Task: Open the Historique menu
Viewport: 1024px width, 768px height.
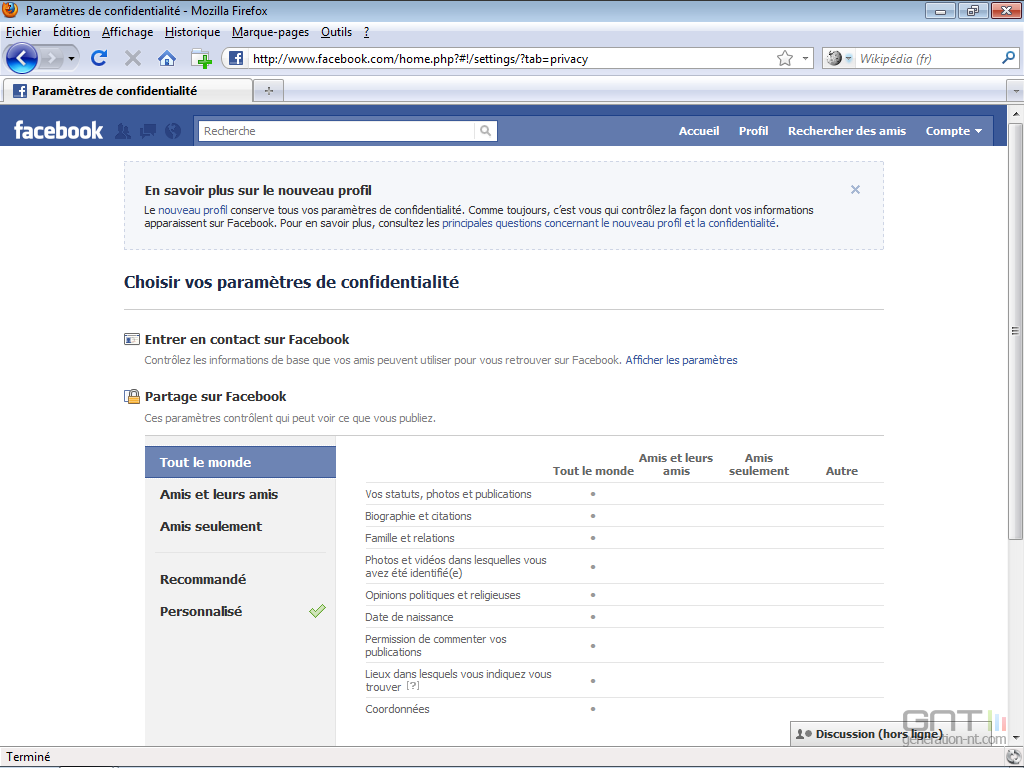Action: click(193, 32)
